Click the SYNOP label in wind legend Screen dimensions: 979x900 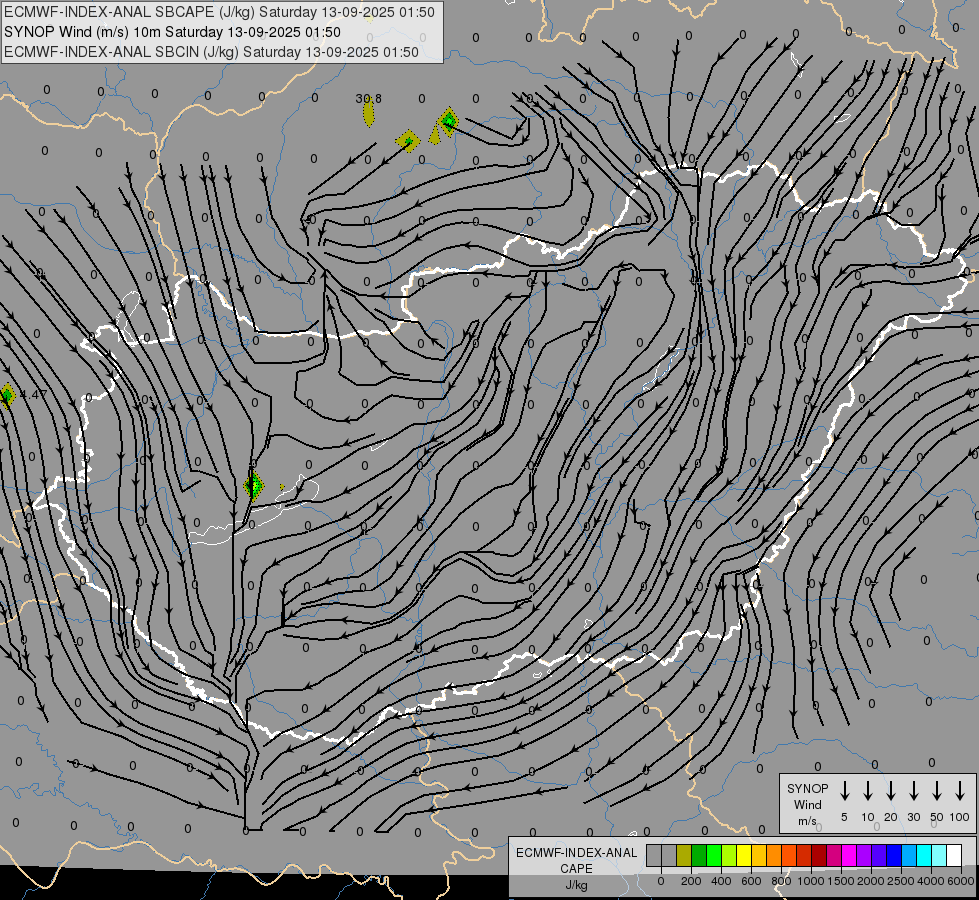click(807, 788)
